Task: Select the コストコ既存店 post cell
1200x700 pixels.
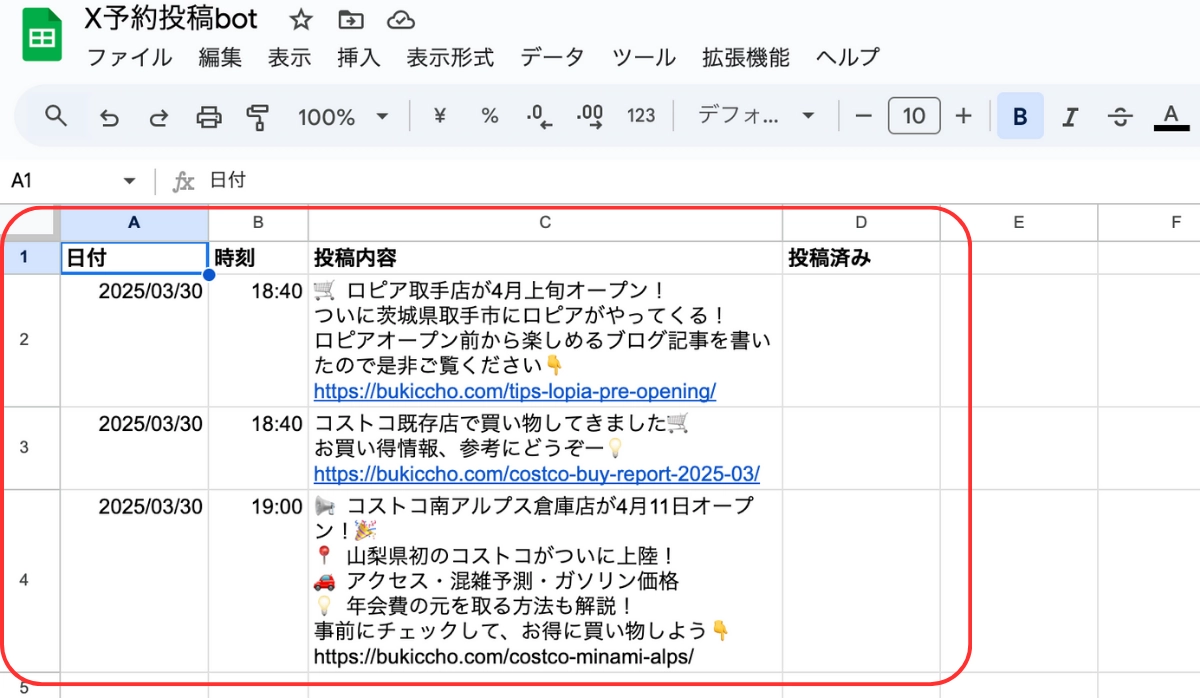Action: 545,446
